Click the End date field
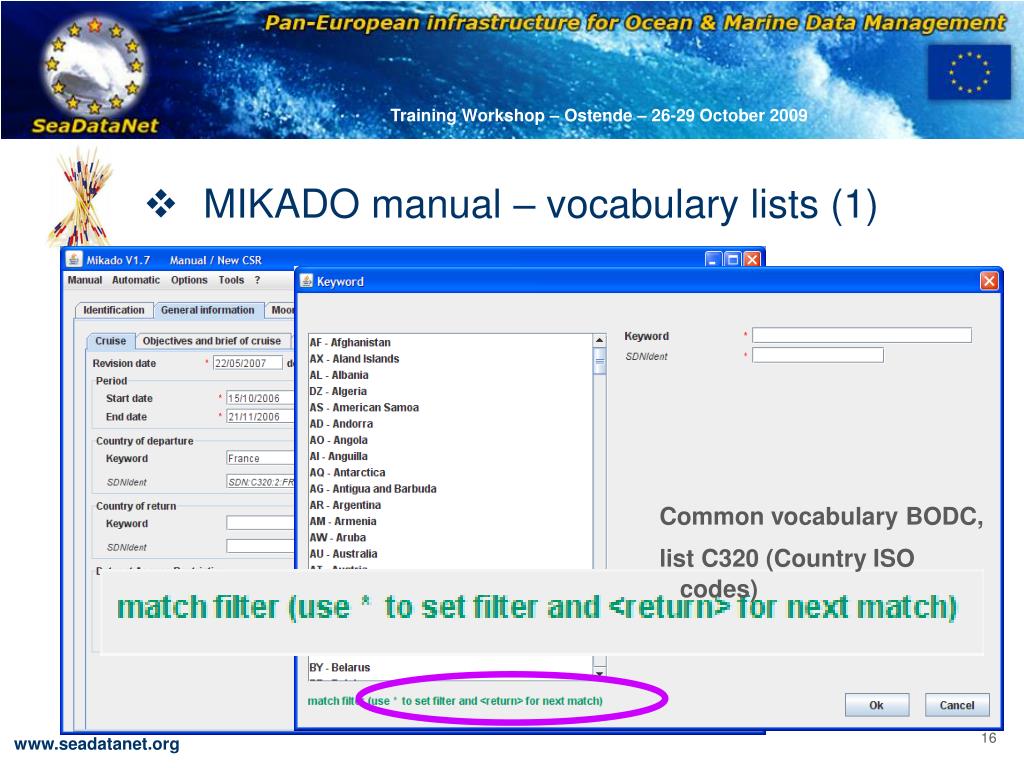This screenshot has width=1024, height=768. click(260, 417)
